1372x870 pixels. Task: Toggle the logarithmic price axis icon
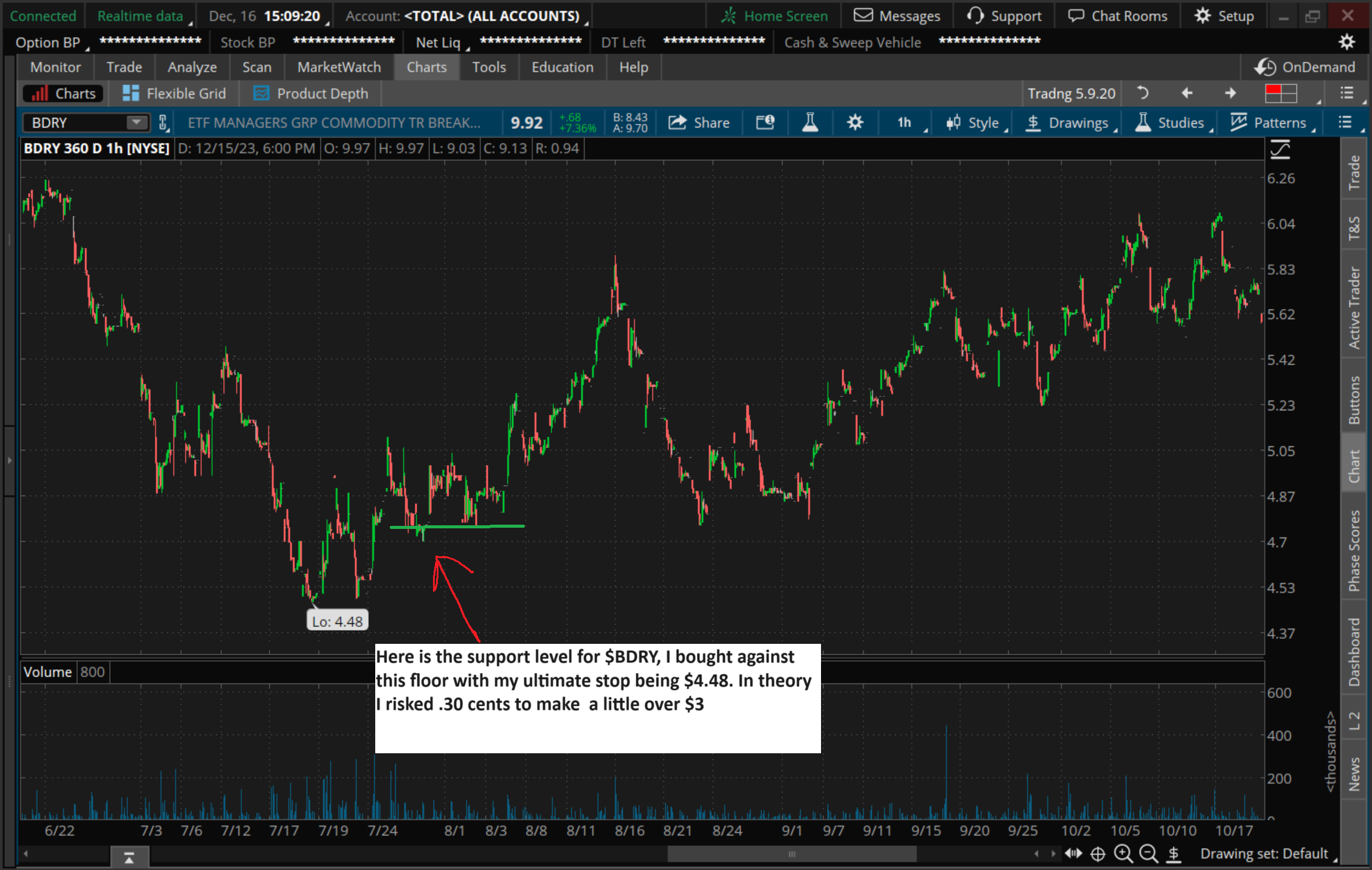click(x=1280, y=150)
